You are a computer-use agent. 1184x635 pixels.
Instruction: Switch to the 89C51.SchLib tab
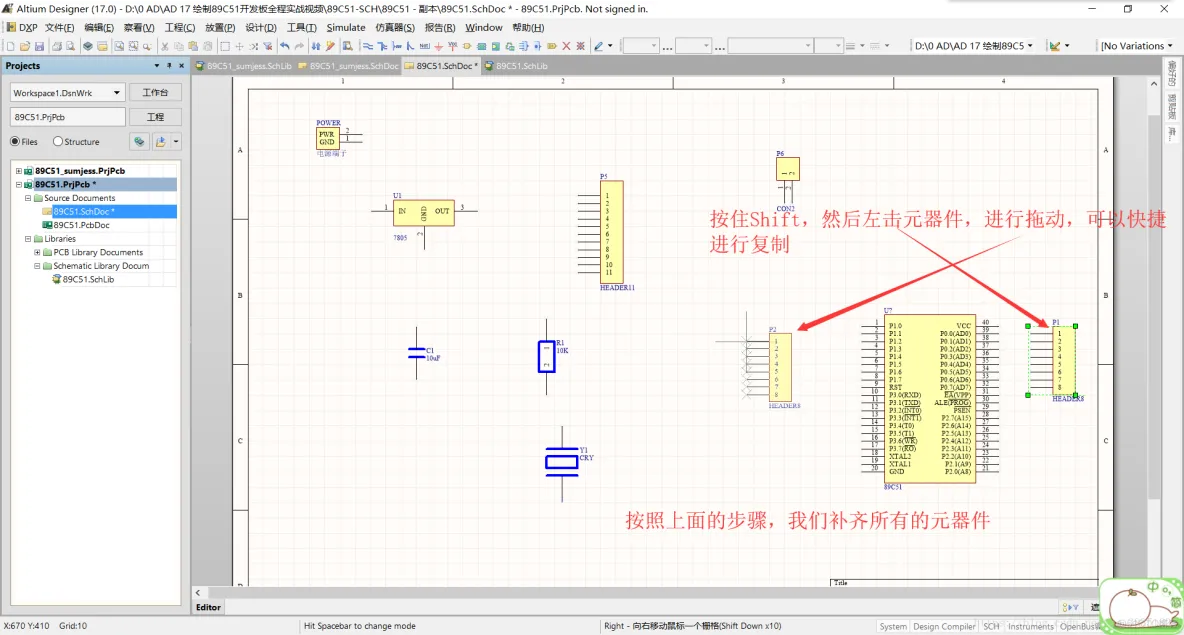tap(516, 66)
